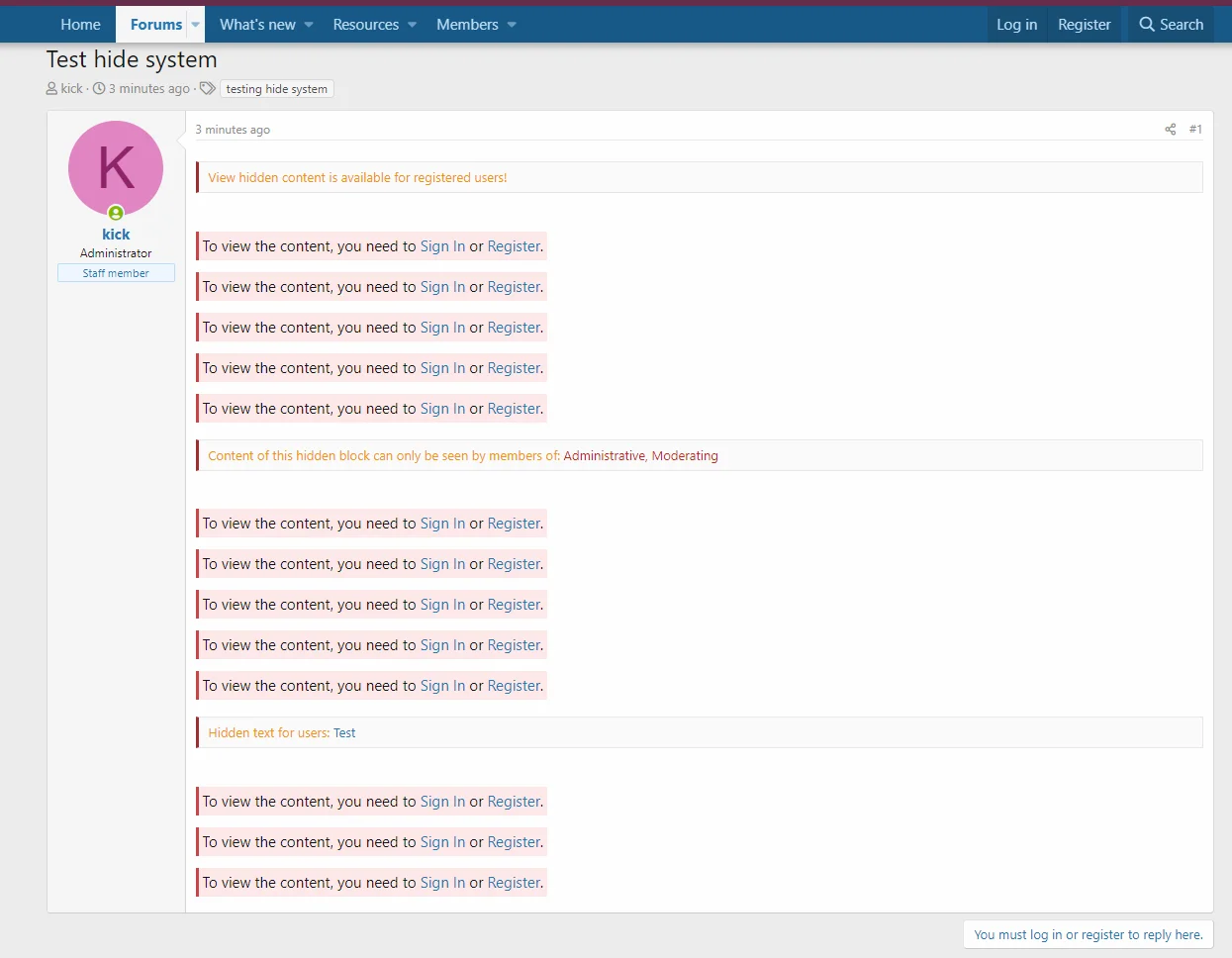Click the permalink #1 on the post
This screenshot has width=1232, height=958.
tap(1195, 129)
